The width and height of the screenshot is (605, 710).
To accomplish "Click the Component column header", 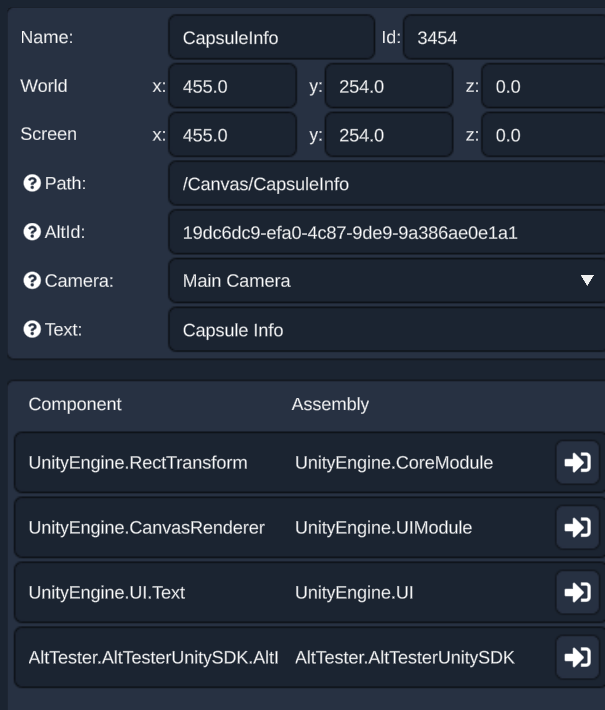I will [75, 404].
